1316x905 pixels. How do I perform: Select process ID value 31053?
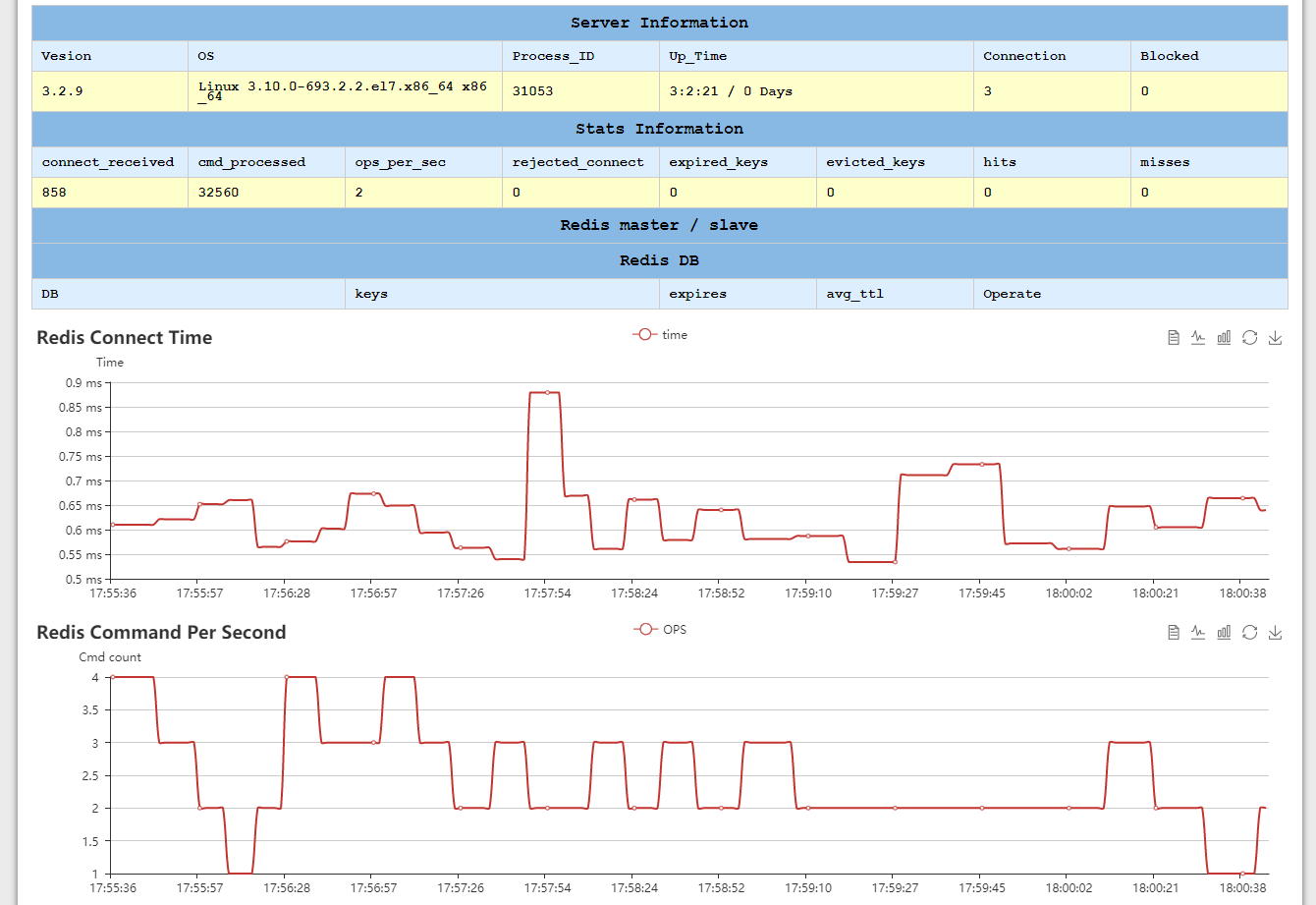580,91
